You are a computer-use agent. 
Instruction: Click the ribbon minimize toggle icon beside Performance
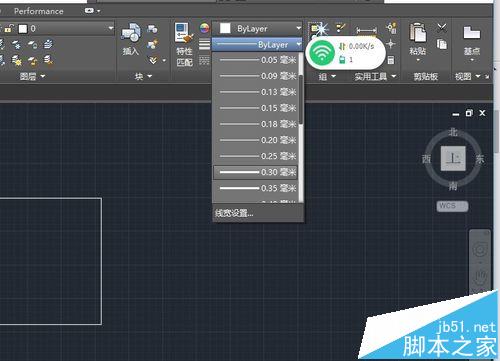pos(89,11)
